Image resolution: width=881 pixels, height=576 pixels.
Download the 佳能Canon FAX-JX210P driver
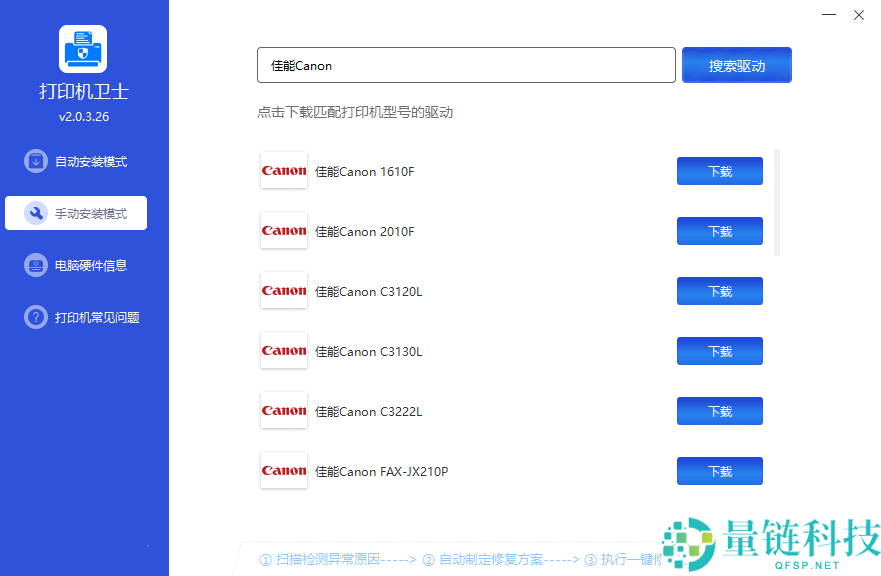720,471
